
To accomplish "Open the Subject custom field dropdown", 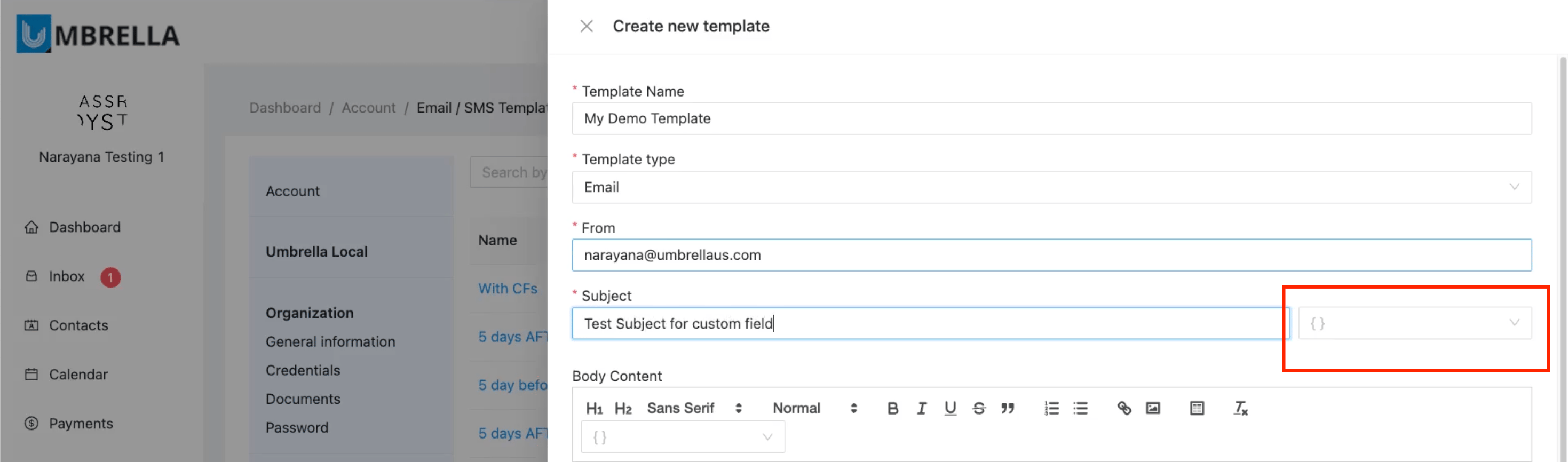I will [1415, 323].
